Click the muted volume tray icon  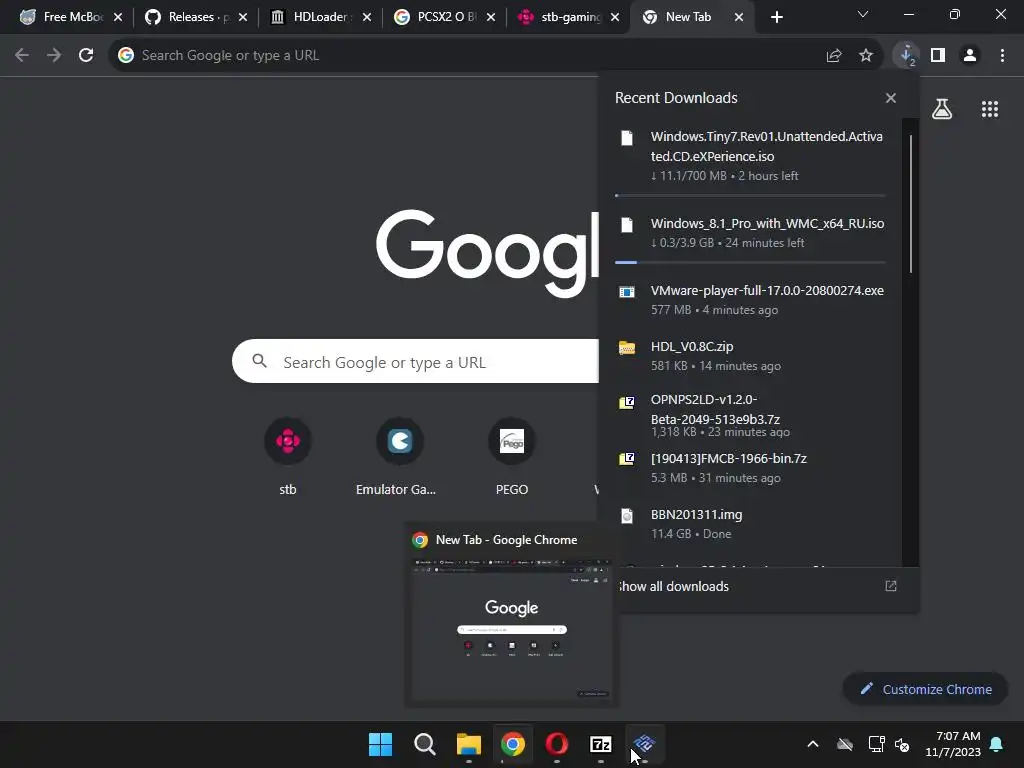tap(902, 744)
